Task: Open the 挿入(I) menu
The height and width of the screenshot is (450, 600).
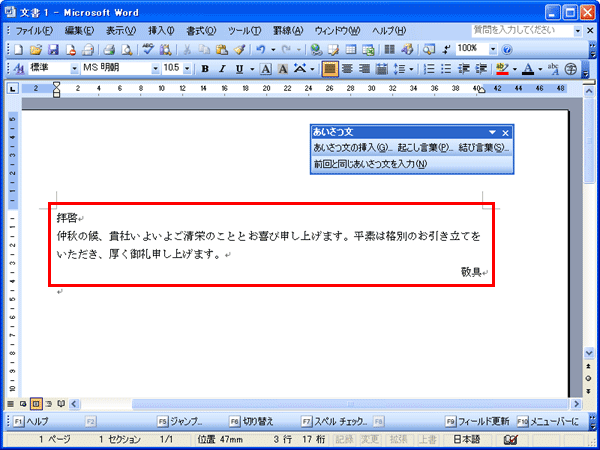Action: (x=161, y=31)
